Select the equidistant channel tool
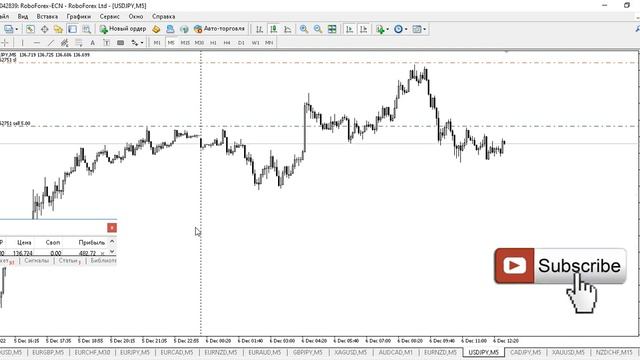 coord(64,42)
